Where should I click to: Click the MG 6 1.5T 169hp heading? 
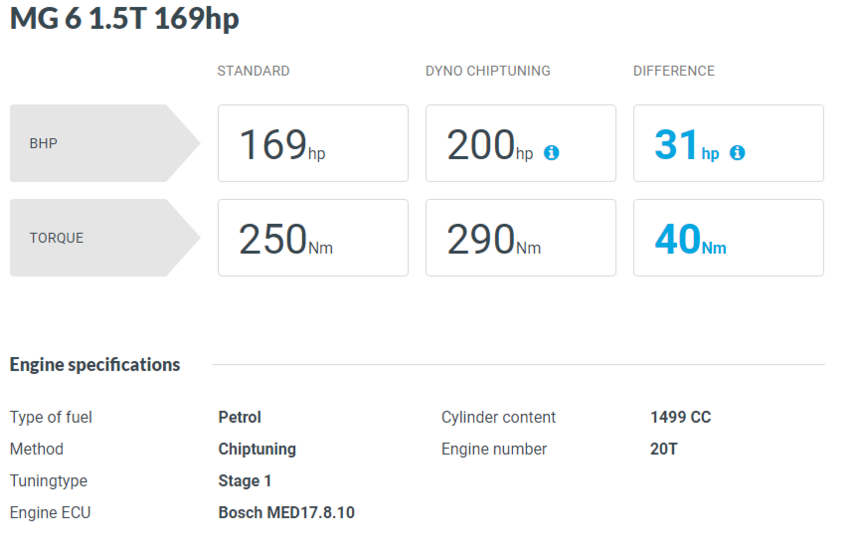tap(124, 19)
